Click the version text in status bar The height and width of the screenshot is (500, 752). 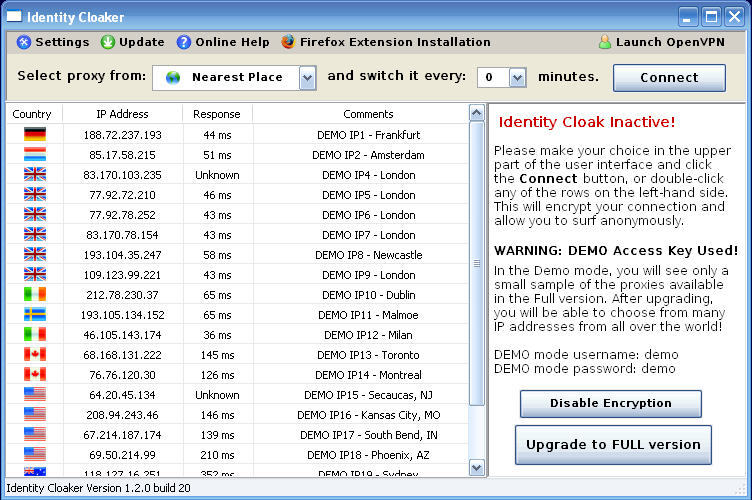click(98, 488)
